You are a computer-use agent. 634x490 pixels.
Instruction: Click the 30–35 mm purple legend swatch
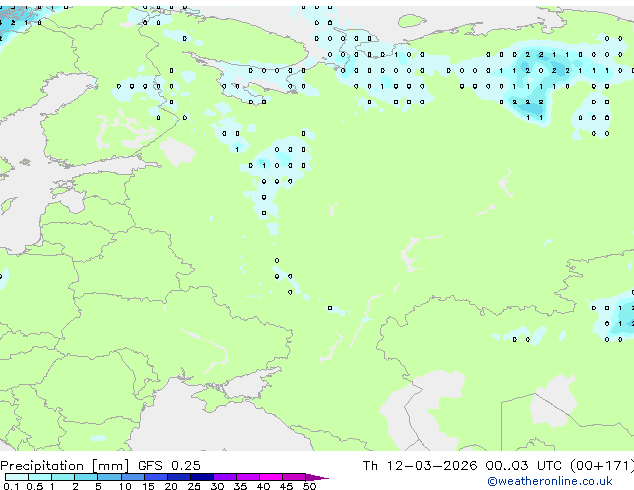pyautogui.click(x=224, y=477)
